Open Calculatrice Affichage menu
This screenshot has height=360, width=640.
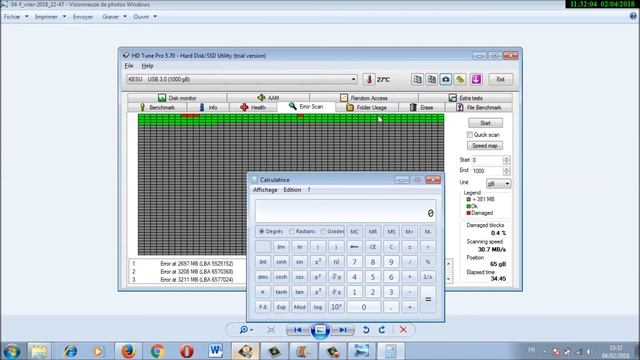265,190
